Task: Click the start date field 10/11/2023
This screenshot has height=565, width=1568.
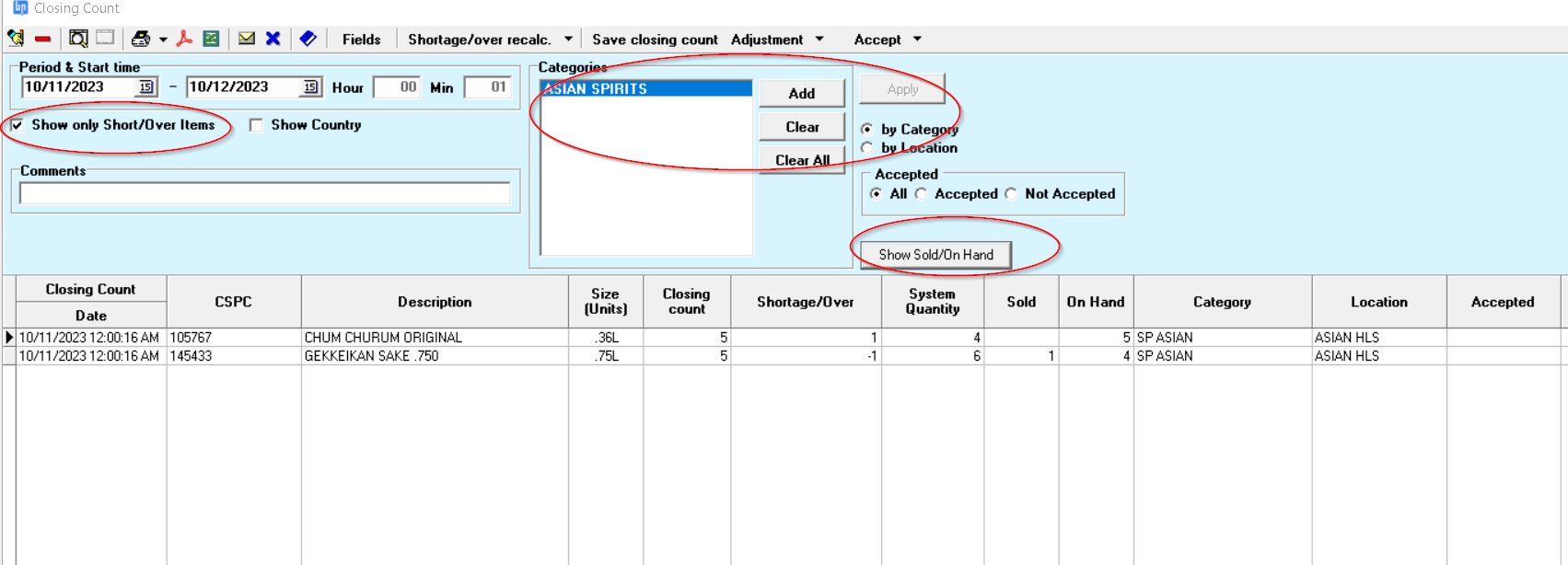Action: click(79, 86)
